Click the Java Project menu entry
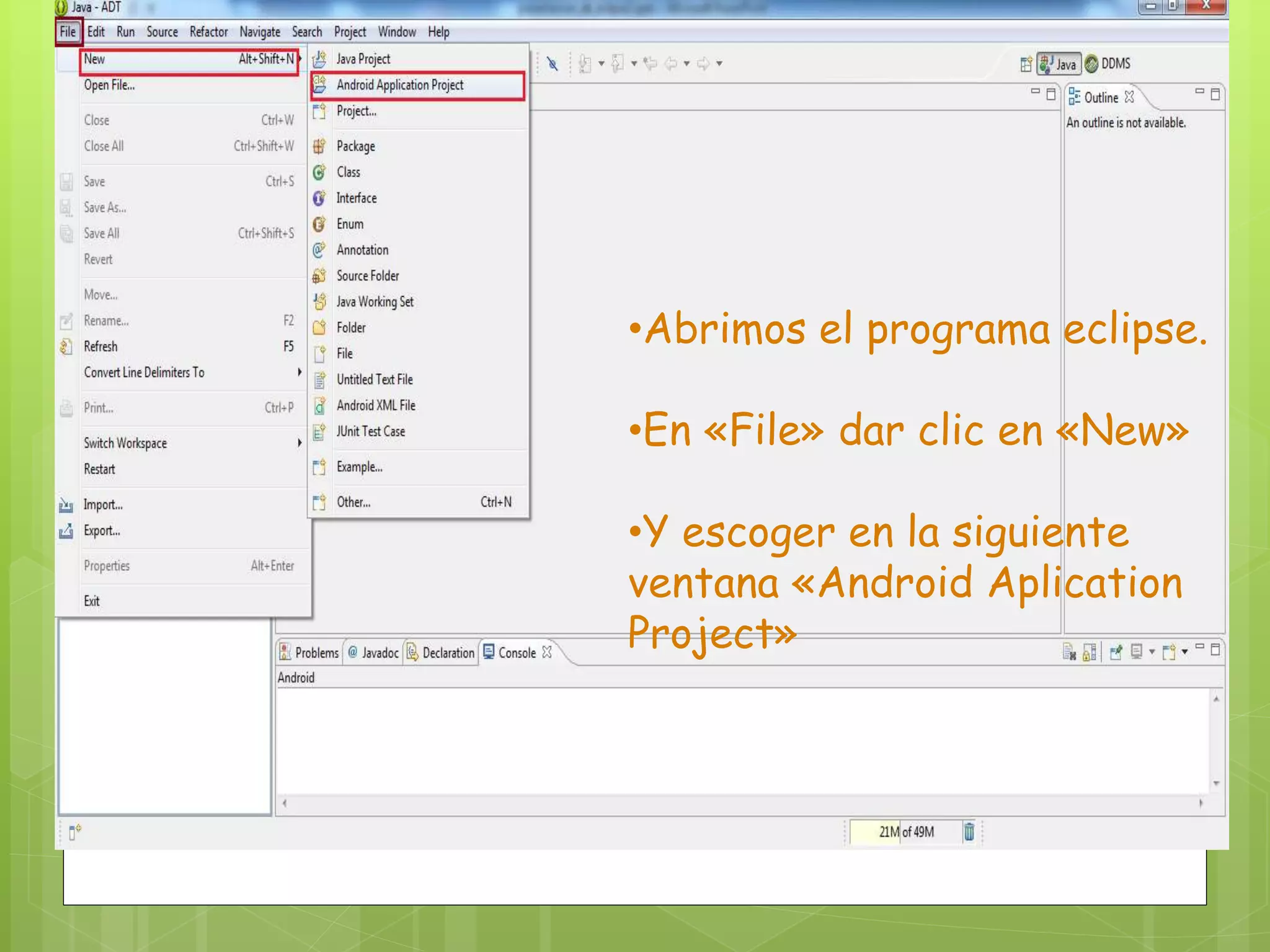The width and height of the screenshot is (1270, 952). 363,59
